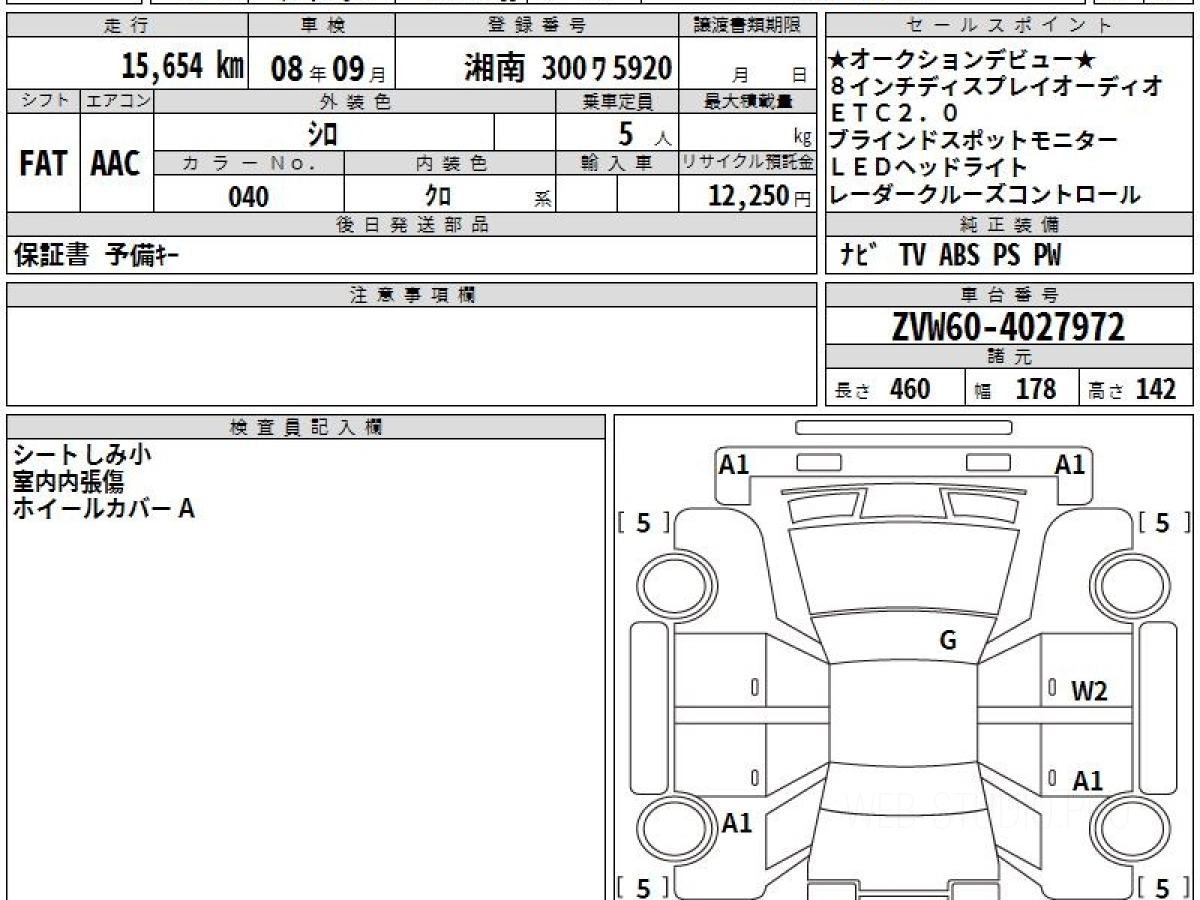Click the 譲渡書類期限 header
Image resolution: width=1200 pixels, height=900 pixels.
pyautogui.click(x=747, y=26)
